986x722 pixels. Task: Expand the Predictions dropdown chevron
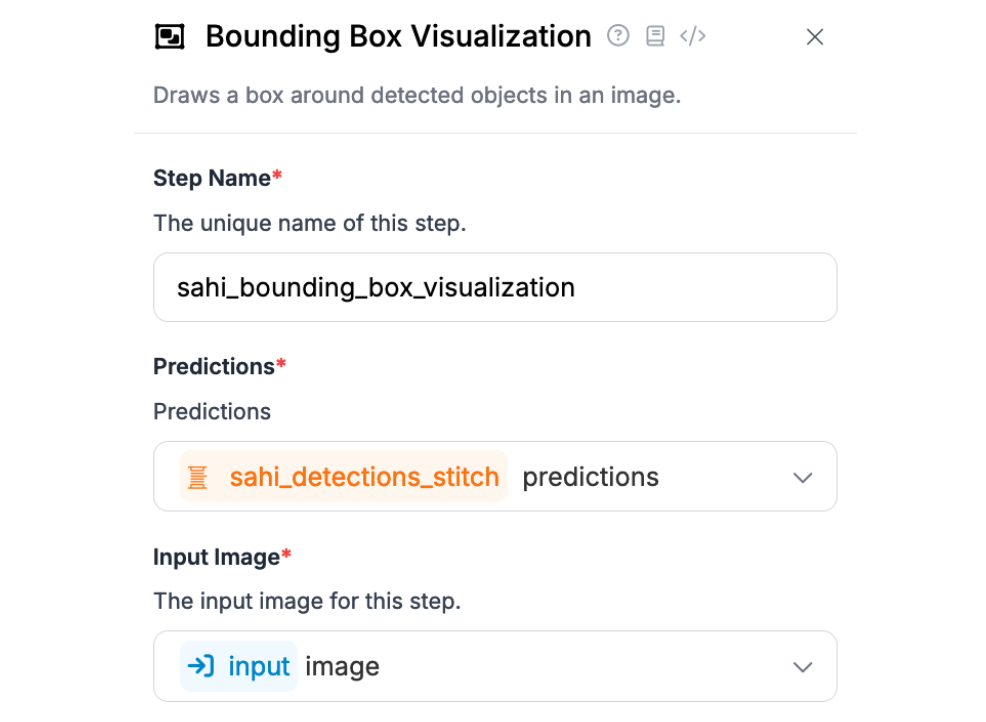tap(802, 477)
